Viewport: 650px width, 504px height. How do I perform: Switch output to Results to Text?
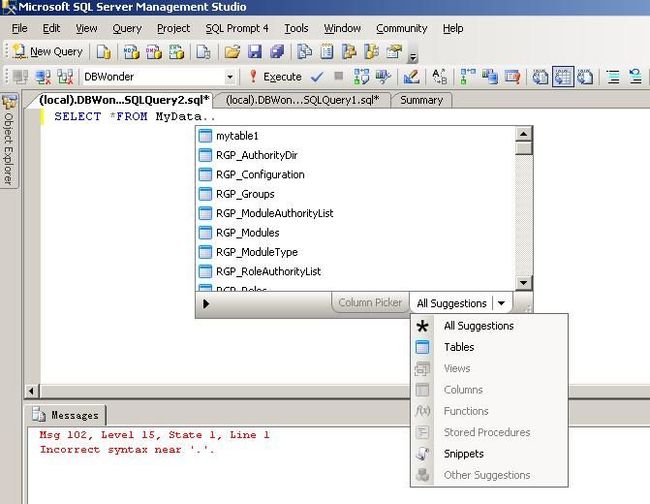(541, 77)
